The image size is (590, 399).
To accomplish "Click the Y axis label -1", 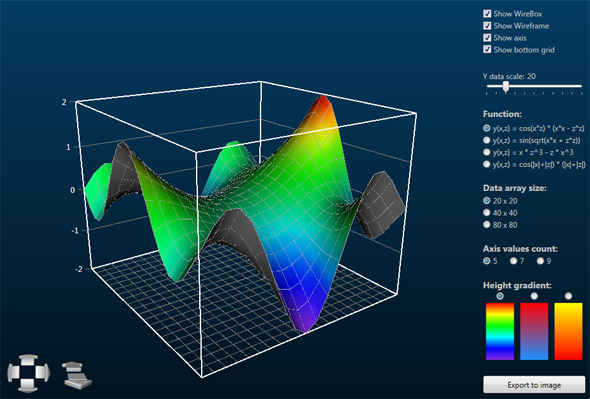I will [75, 230].
